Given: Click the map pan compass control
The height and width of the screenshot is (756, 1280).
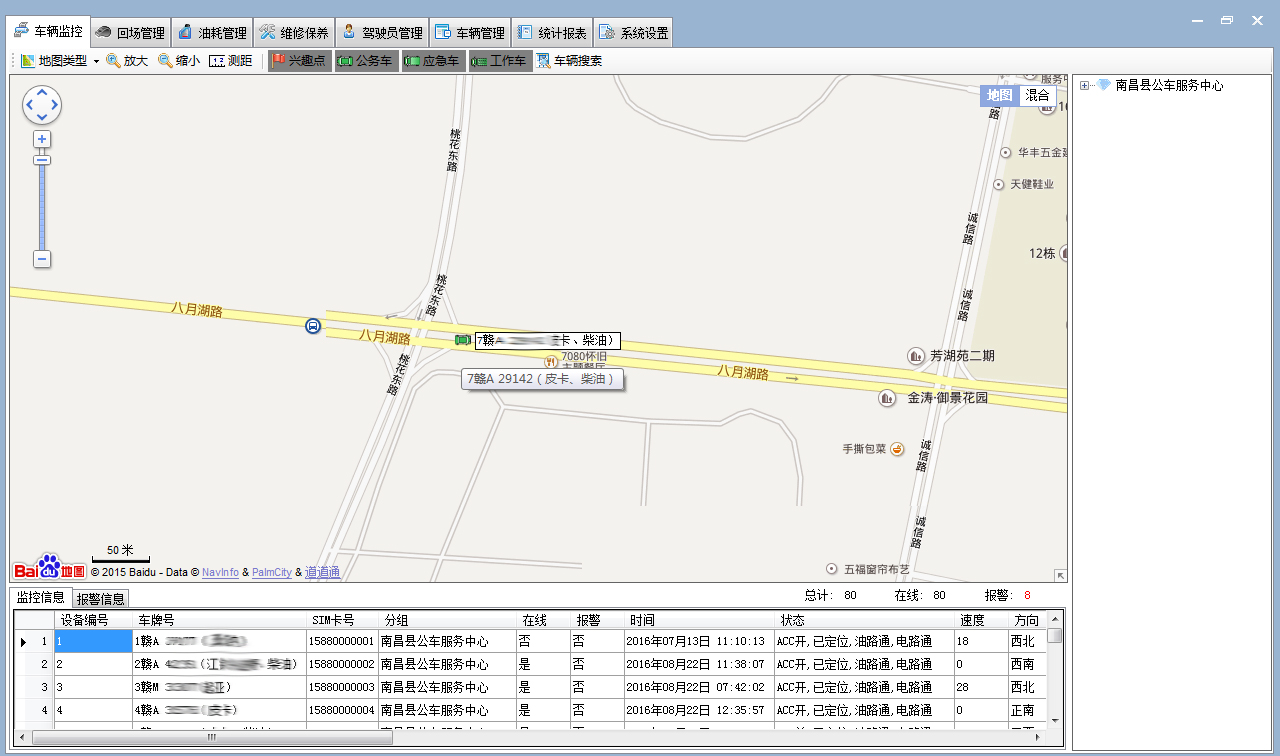Looking at the screenshot, I should pyautogui.click(x=42, y=105).
